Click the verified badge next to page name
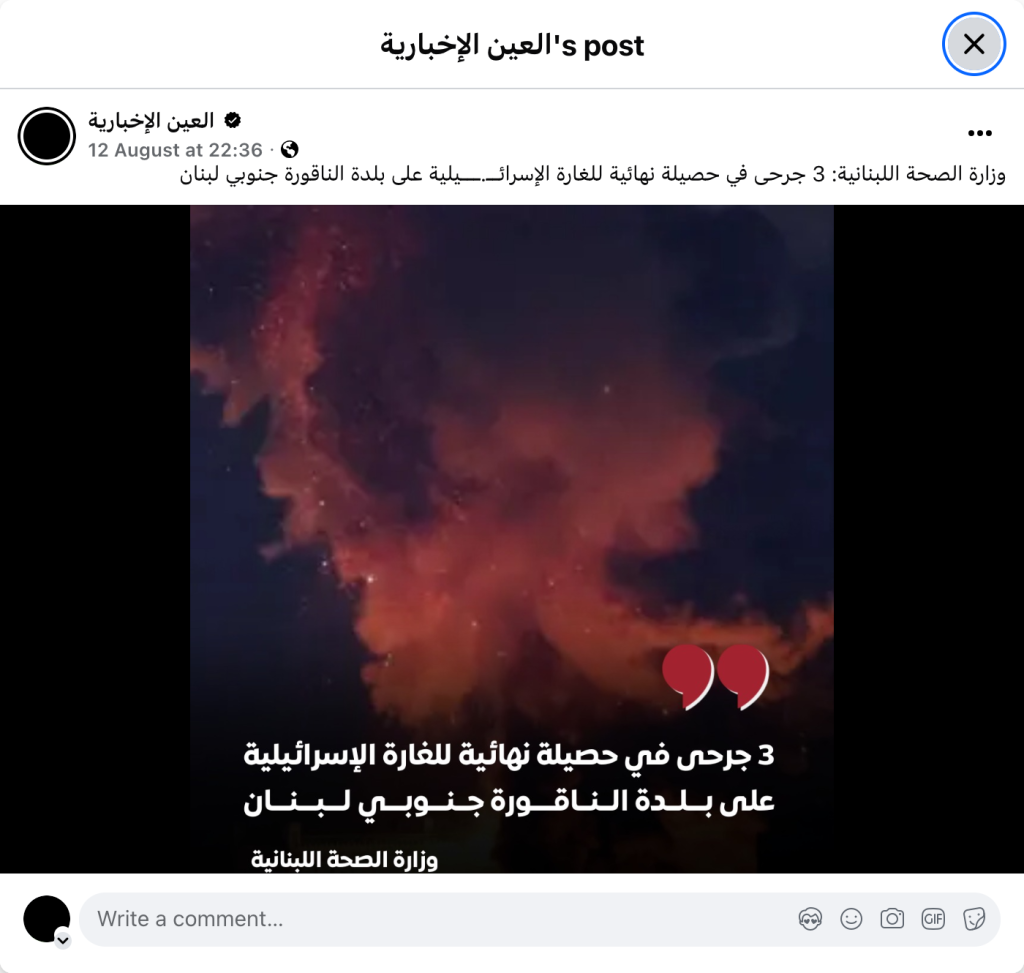The height and width of the screenshot is (973, 1024). pyautogui.click(x=232, y=120)
